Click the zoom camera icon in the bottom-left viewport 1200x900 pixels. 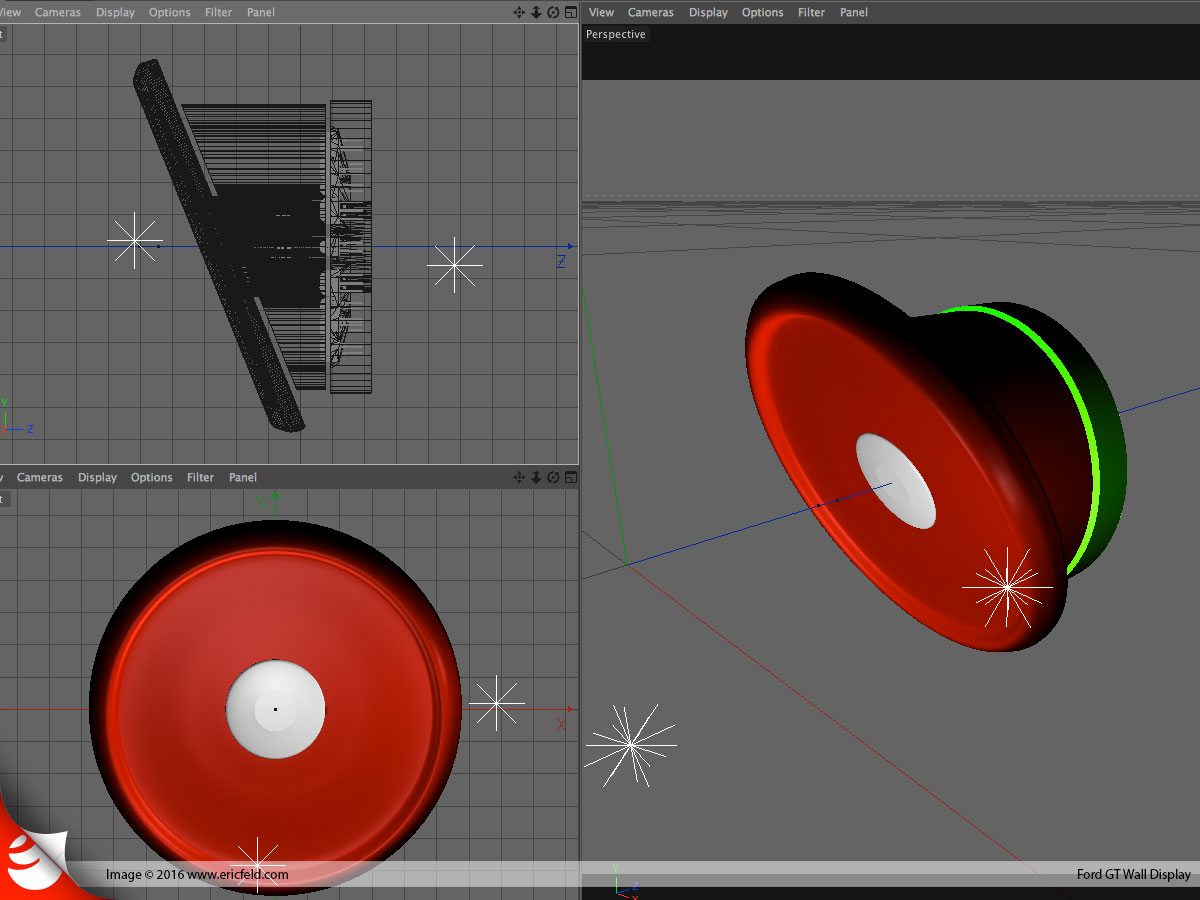pyautogui.click(x=536, y=477)
